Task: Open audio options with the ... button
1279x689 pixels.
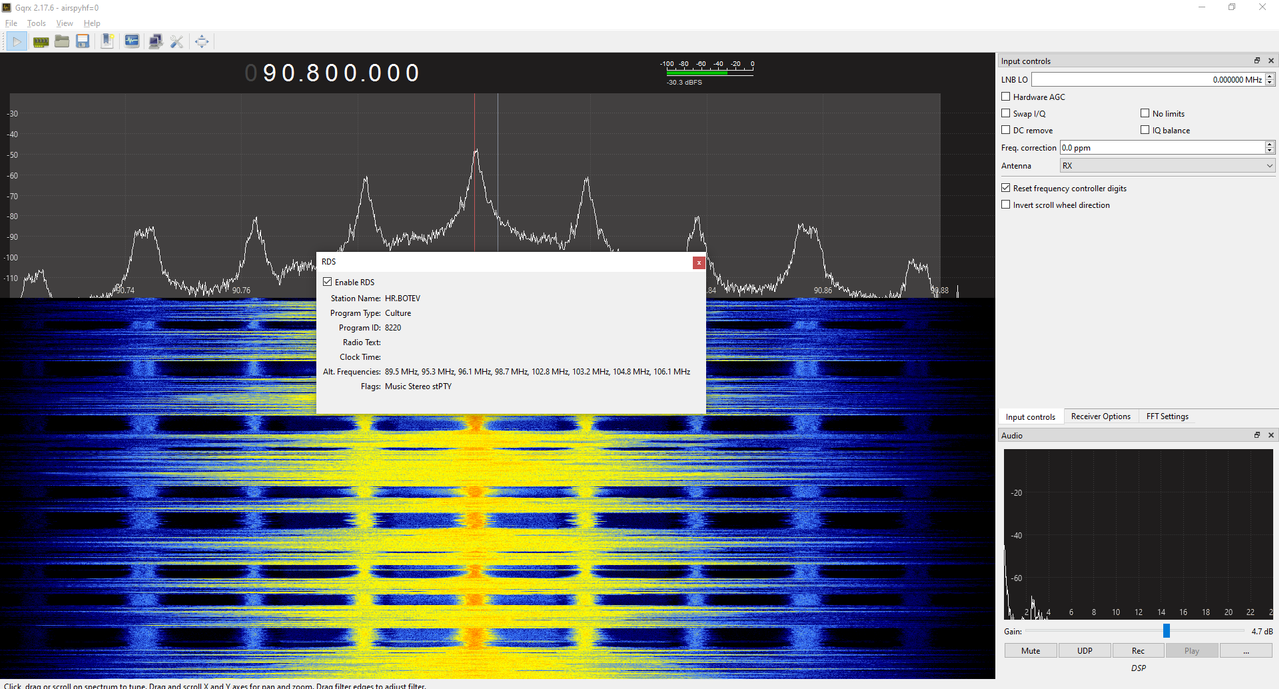Action: pos(1246,650)
